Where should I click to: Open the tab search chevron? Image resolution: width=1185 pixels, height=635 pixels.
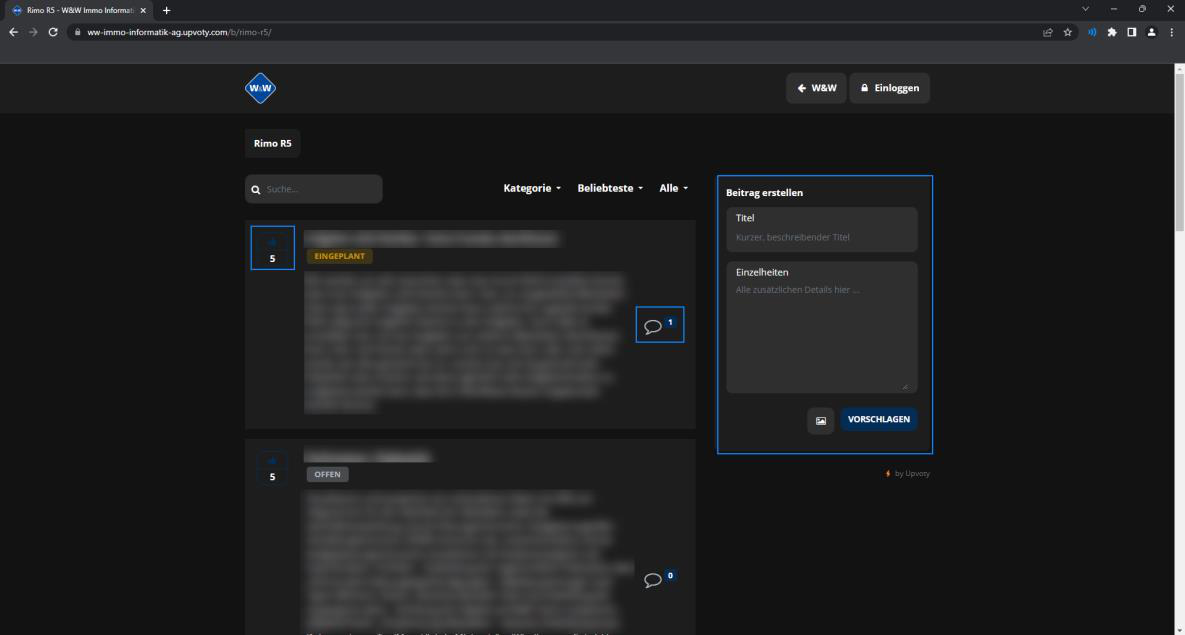(x=1085, y=9)
